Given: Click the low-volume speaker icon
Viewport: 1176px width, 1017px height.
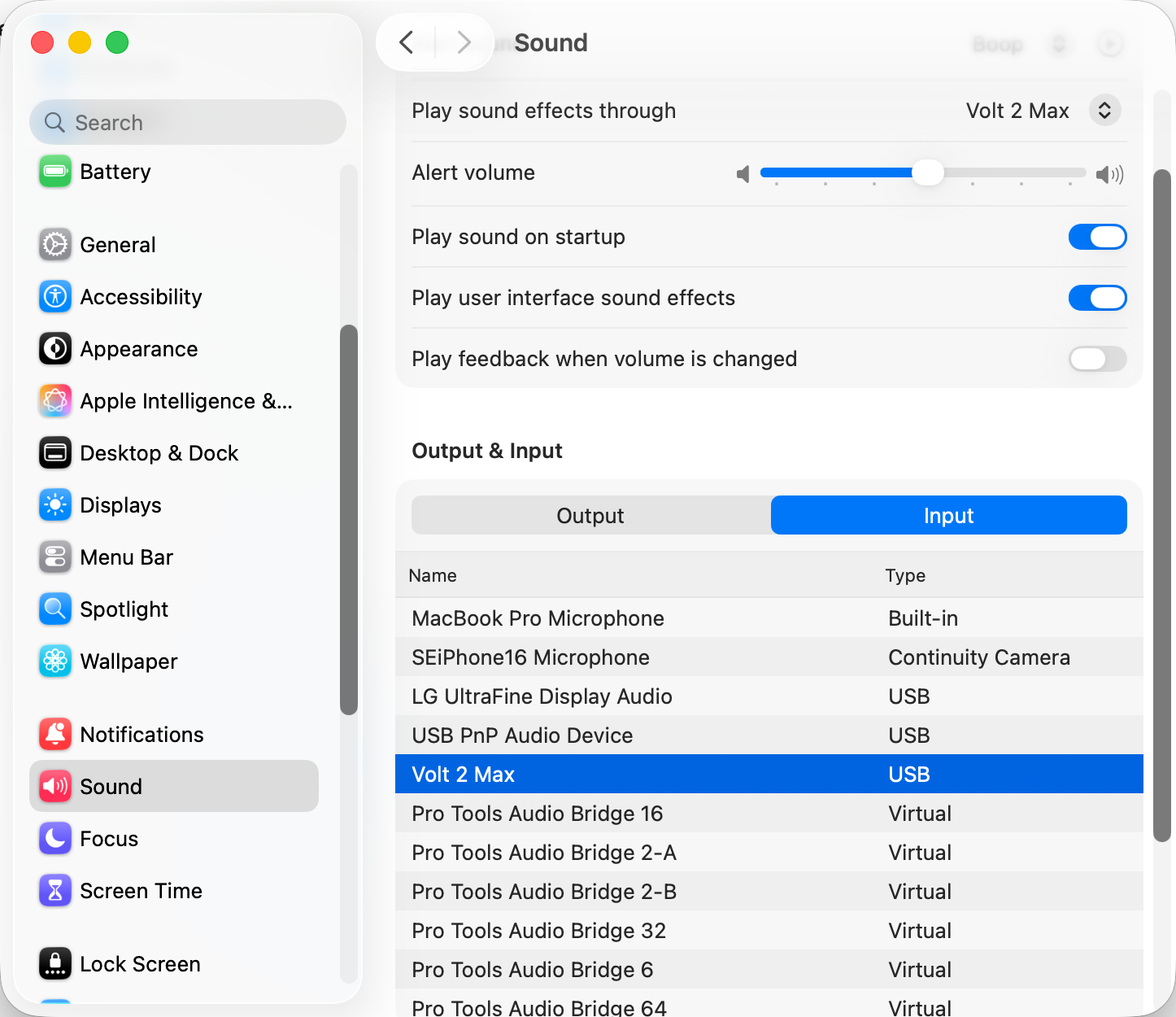Looking at the screenshot, I should (x=743, y=174).
